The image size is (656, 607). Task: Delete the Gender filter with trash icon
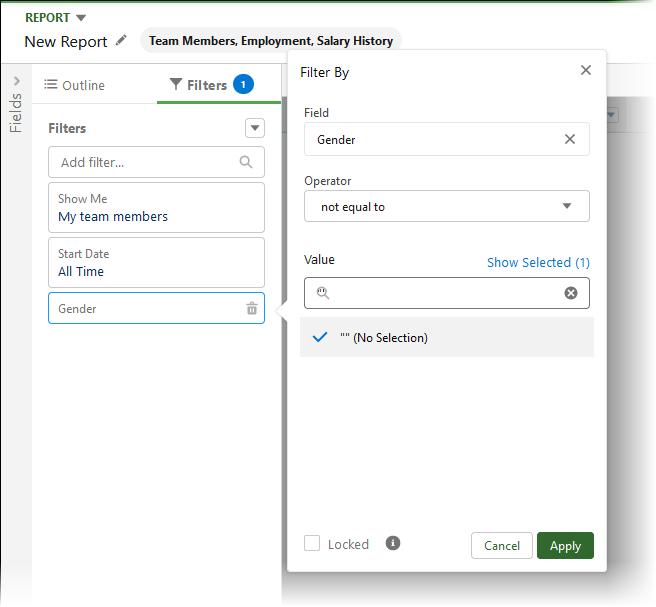[x=252, y=309]
